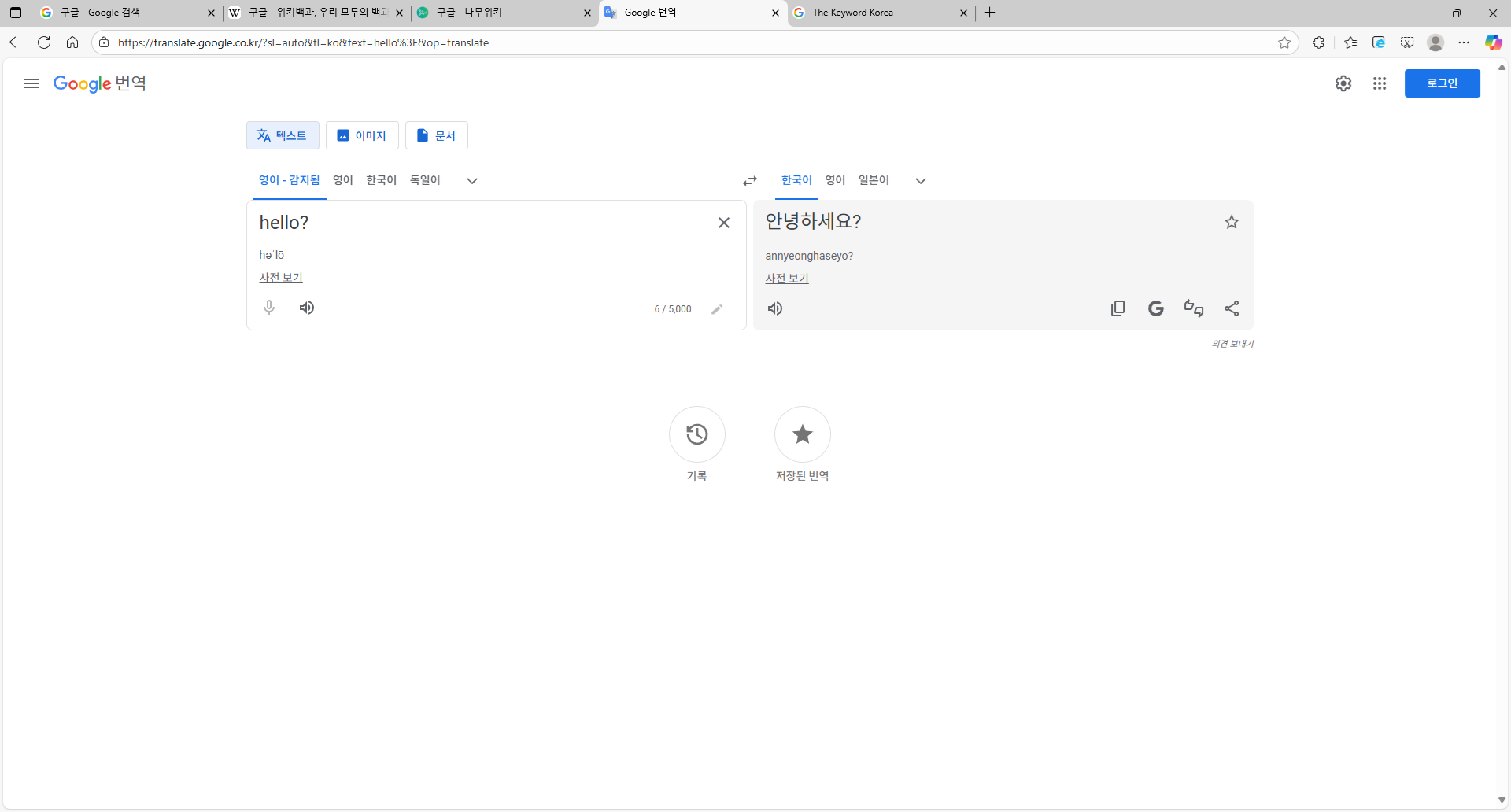
Task: Click the page scrollbar down arrow
Action: click(x=1502, y=800)
